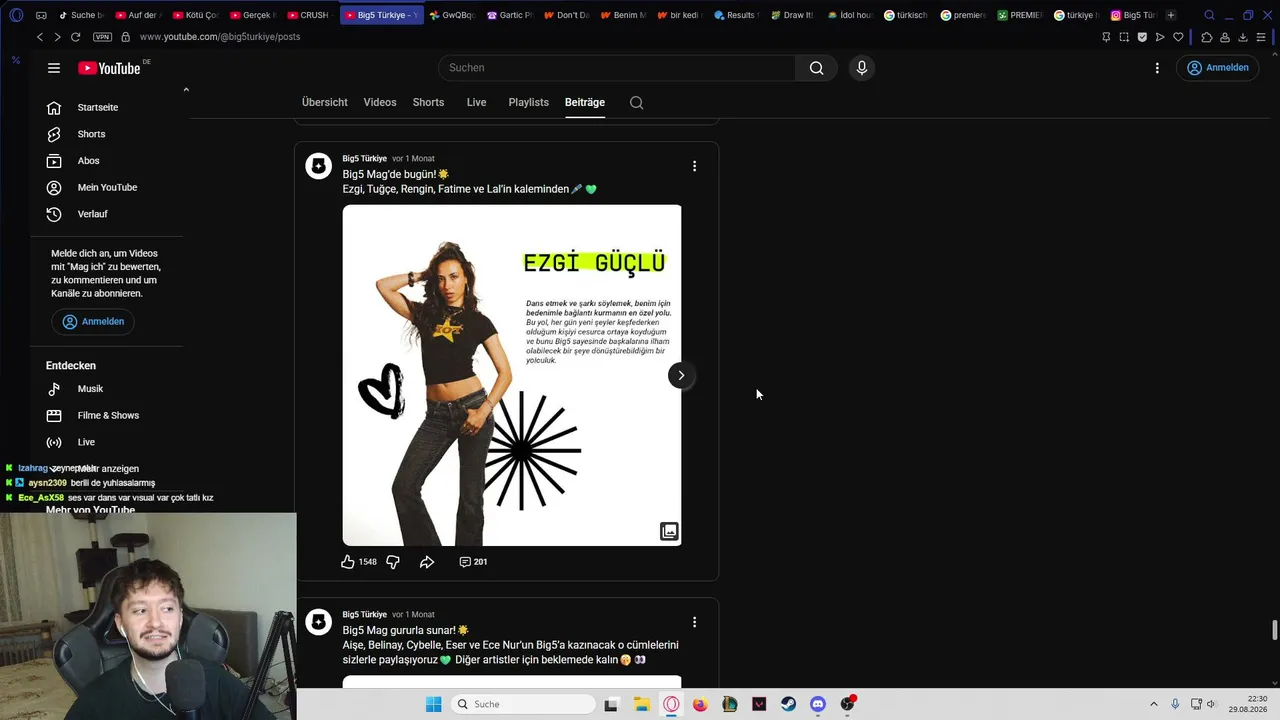1280x720 pixels.
Task: Open Abos in the sidebar
Action: pyautogui.click(x=88, y=161)
